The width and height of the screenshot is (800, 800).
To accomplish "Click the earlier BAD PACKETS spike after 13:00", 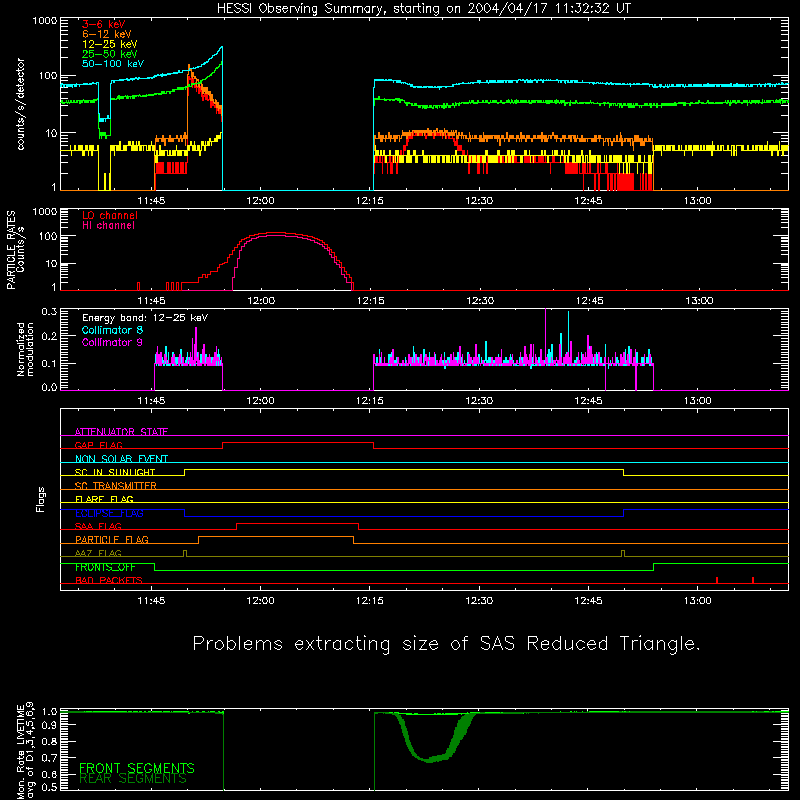I will click(717, 580).
